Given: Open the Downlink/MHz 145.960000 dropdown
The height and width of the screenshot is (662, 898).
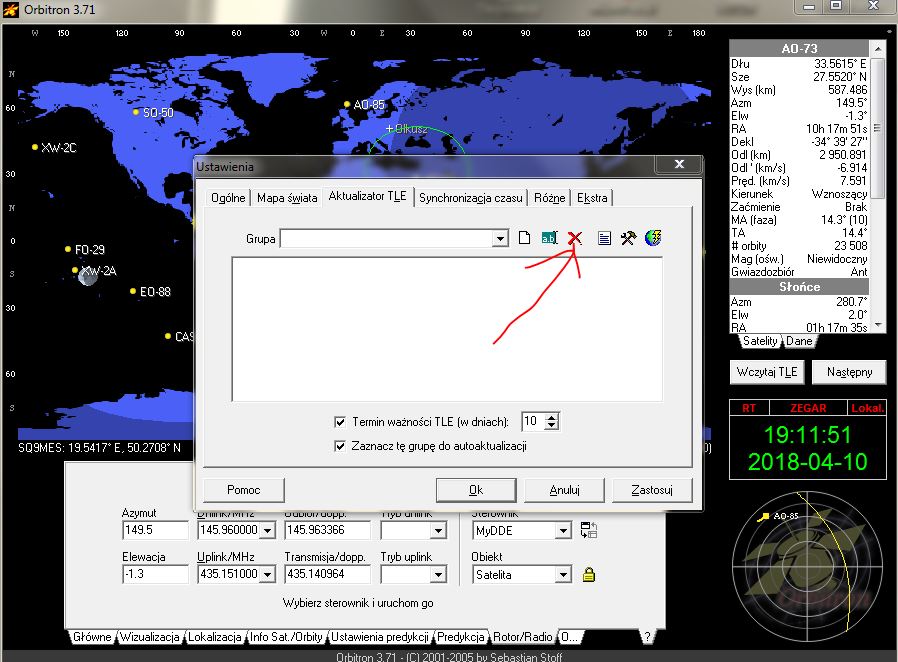Looking at the screenshot, I should click(267, 530).
